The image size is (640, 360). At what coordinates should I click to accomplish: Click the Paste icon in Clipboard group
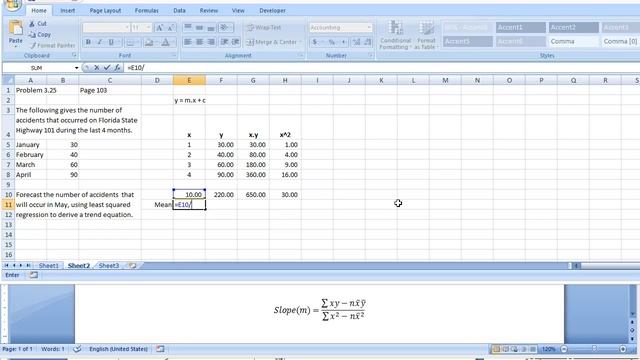pos(16,28)
